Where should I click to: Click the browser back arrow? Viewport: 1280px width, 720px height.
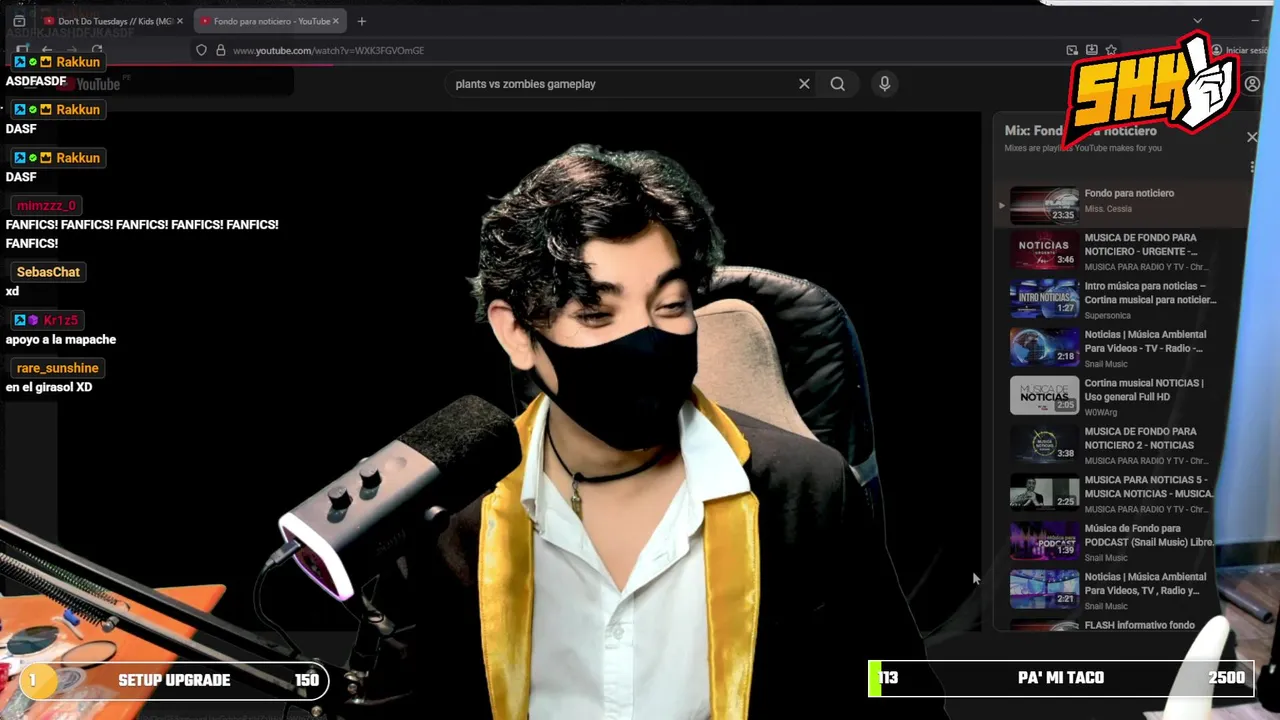(x=46, y=50)
